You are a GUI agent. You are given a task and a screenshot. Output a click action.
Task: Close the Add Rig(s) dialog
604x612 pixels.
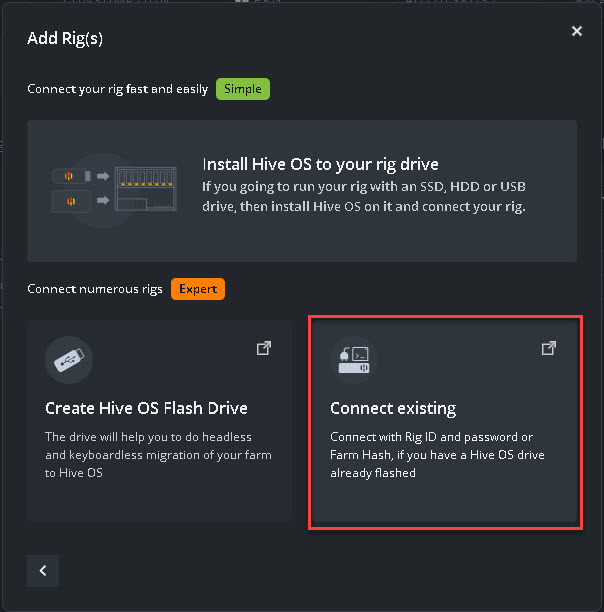click(x=577, y=31)
